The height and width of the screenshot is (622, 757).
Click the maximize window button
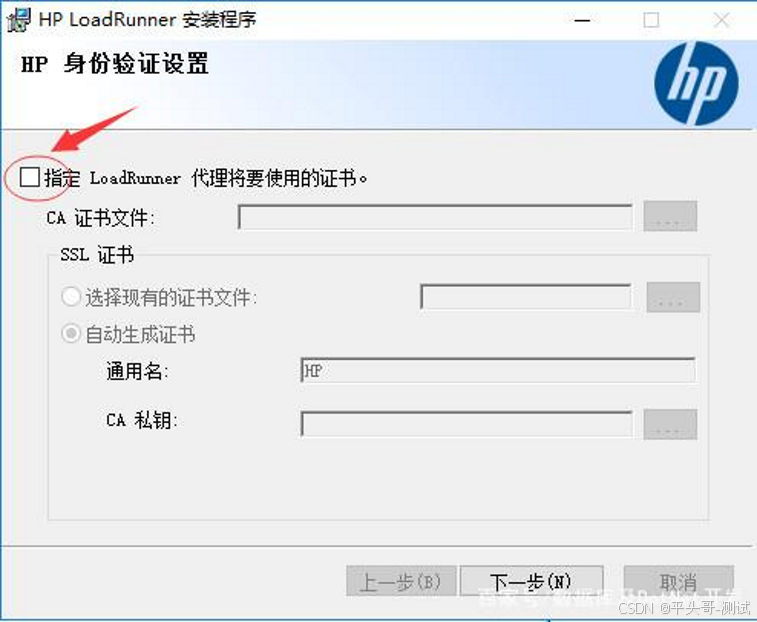click(x=651, y=20)
